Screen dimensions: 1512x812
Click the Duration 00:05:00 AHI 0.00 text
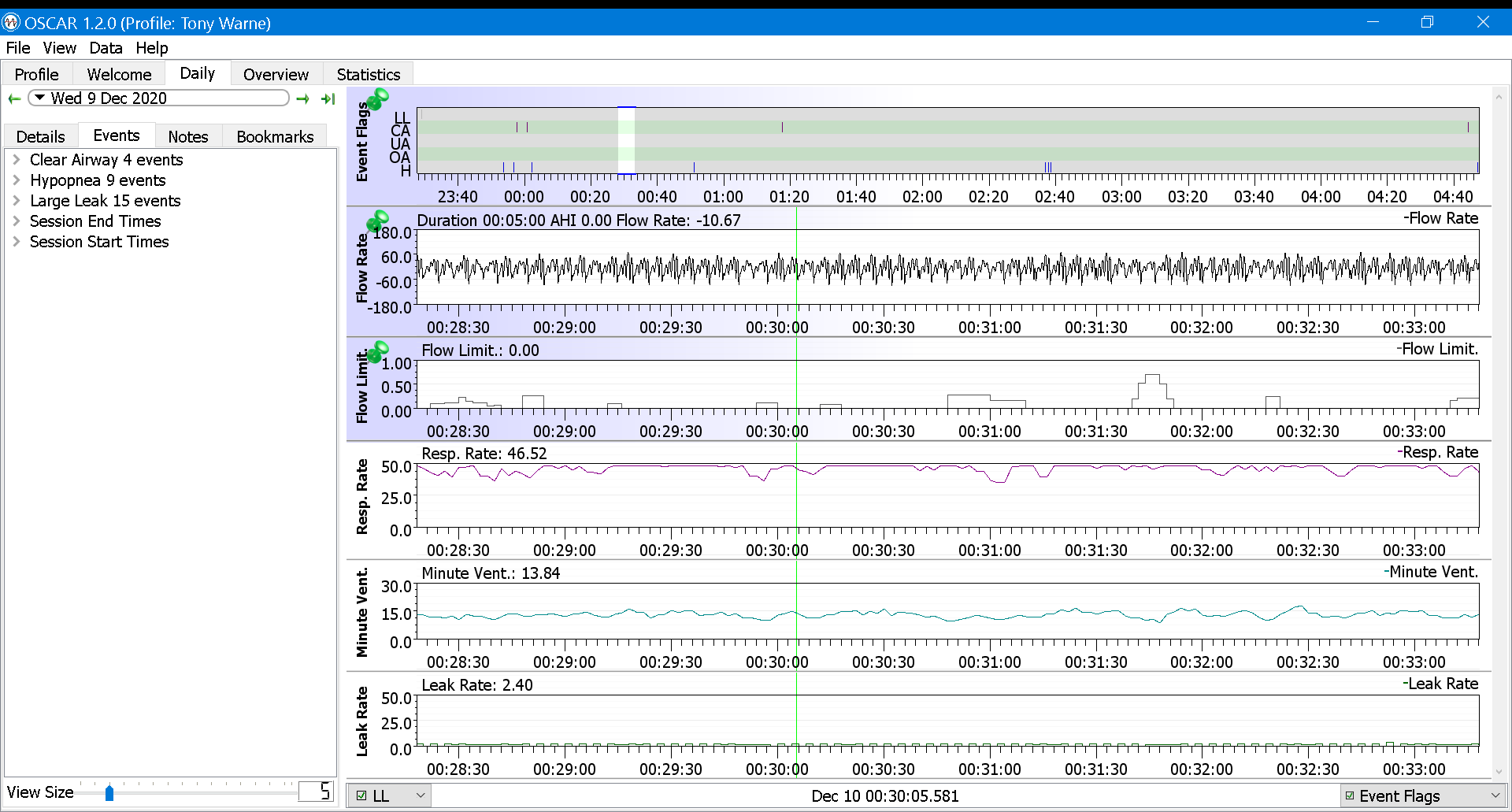click(x=514, y=221)
